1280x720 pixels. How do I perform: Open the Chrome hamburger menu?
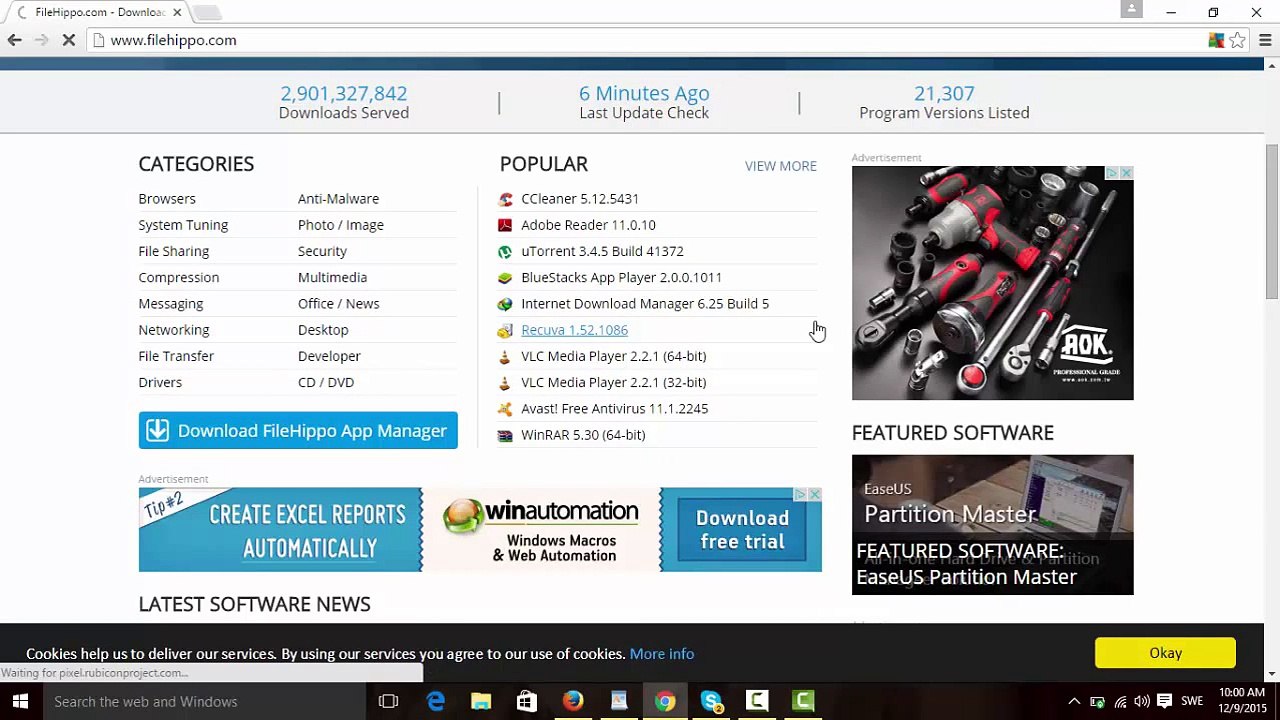click(x=1265, y=40)
